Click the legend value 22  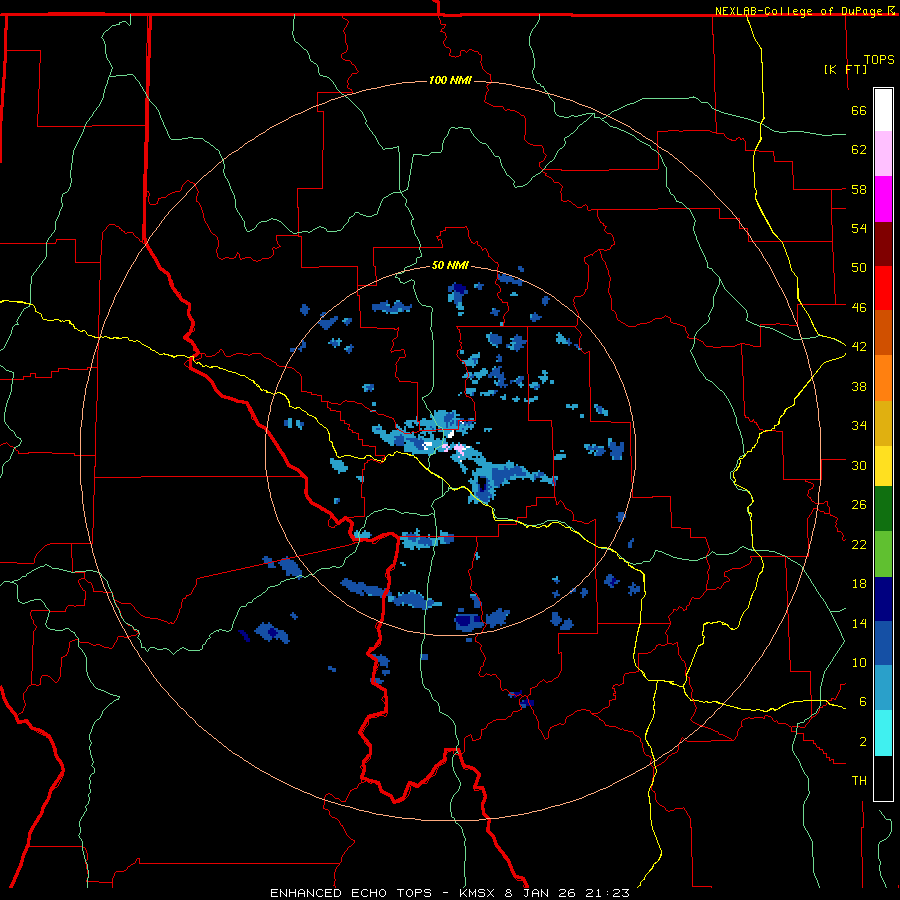859,544
